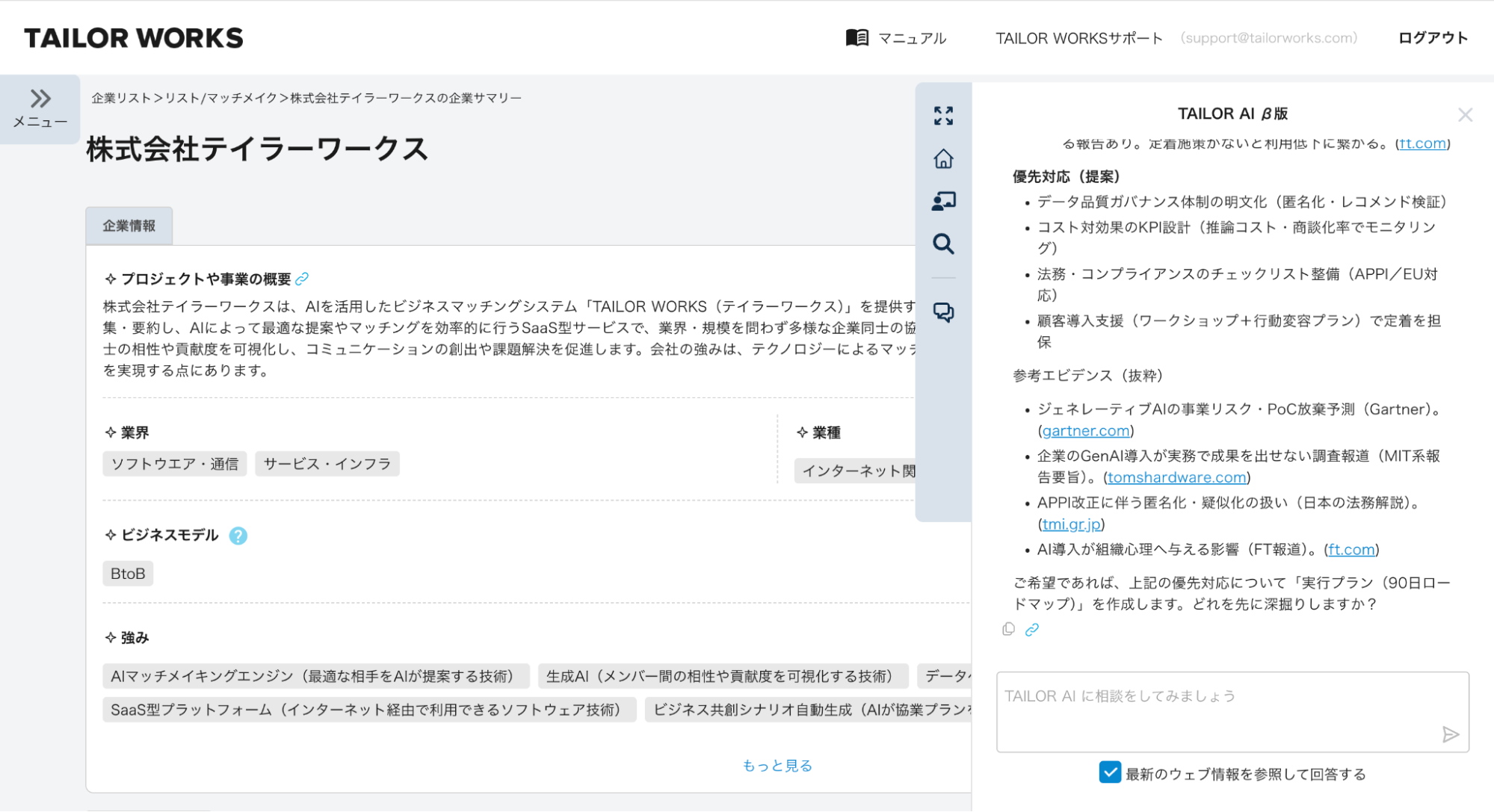Click the send arrow icon in chat
The height and width of the screenshot is (812, 1494).
(1450, 734)
